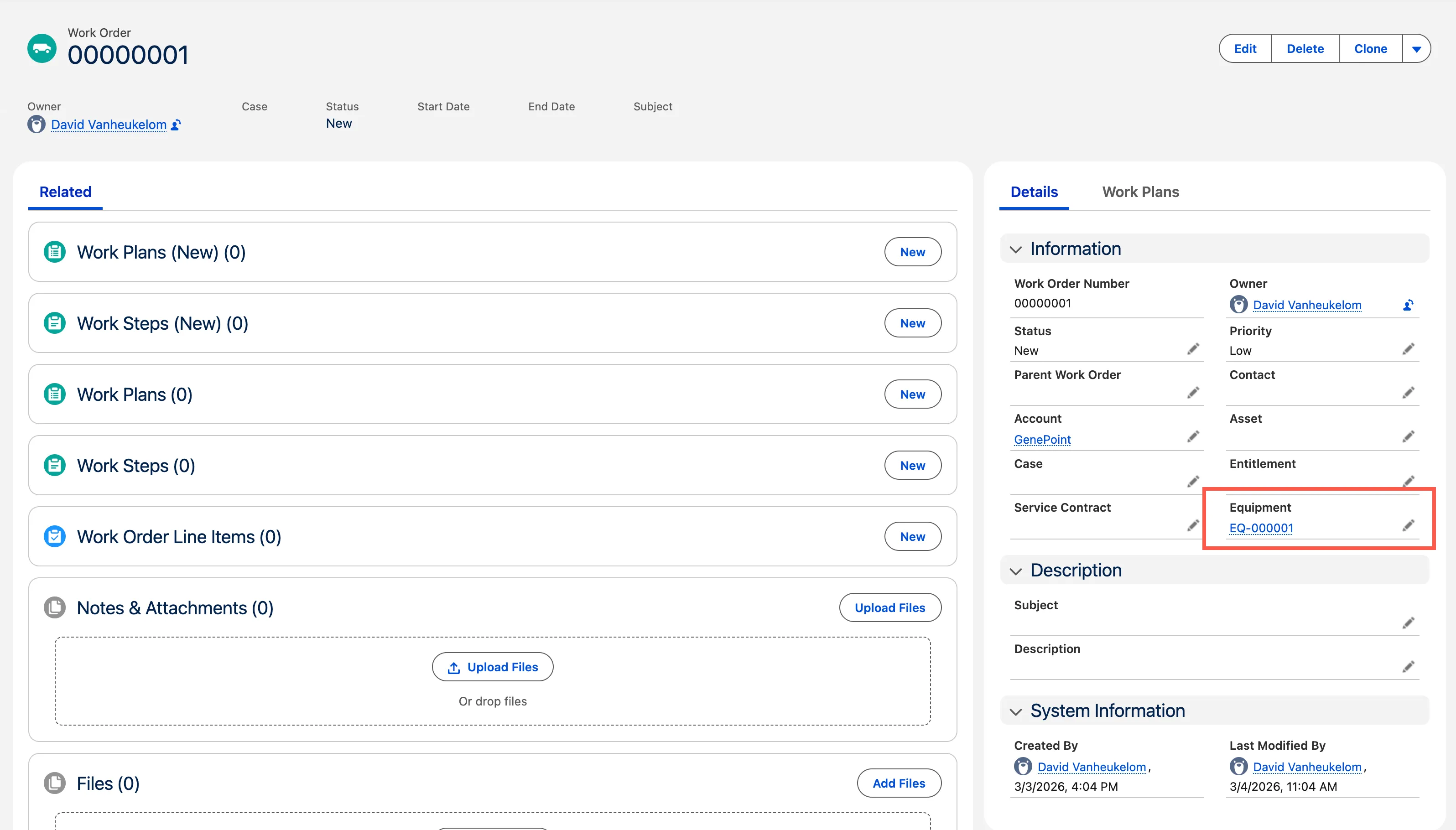Viewport: 1456px width, 830px height.
Task: Edit the Contact field pencil icon
Action: pos(1408,393)
